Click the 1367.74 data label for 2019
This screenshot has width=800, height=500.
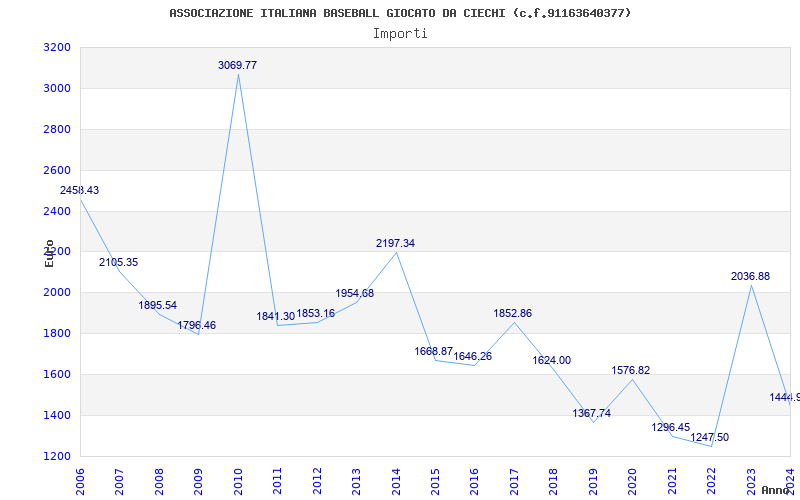point(592,413)
